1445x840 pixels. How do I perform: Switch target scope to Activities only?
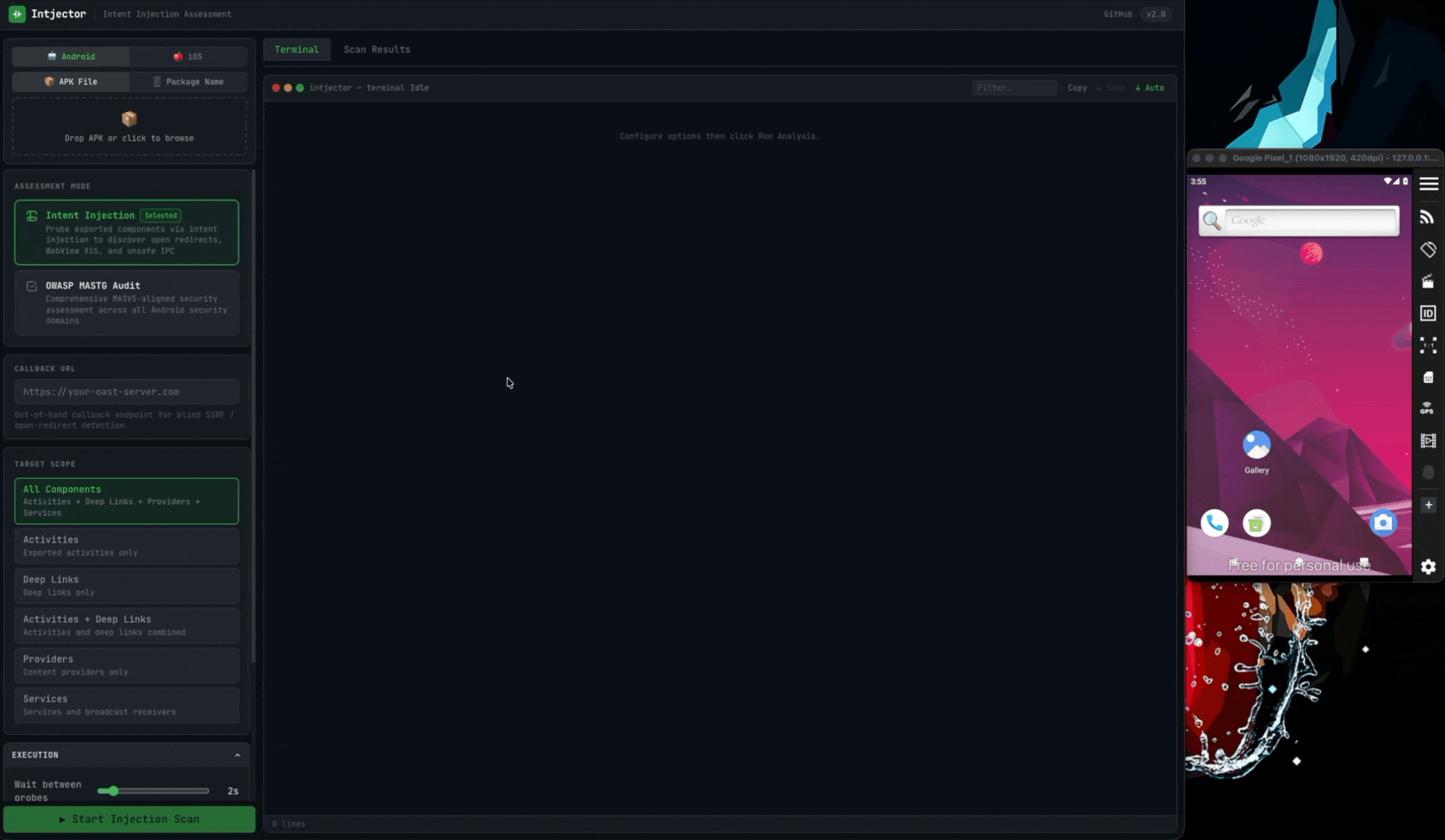pos(127,545)
